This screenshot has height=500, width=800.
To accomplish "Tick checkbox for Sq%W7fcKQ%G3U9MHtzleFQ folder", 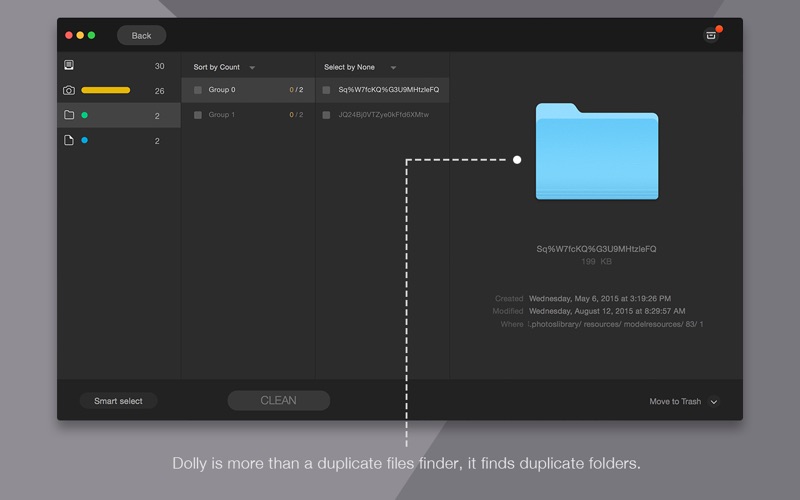I will click(327, 90).
